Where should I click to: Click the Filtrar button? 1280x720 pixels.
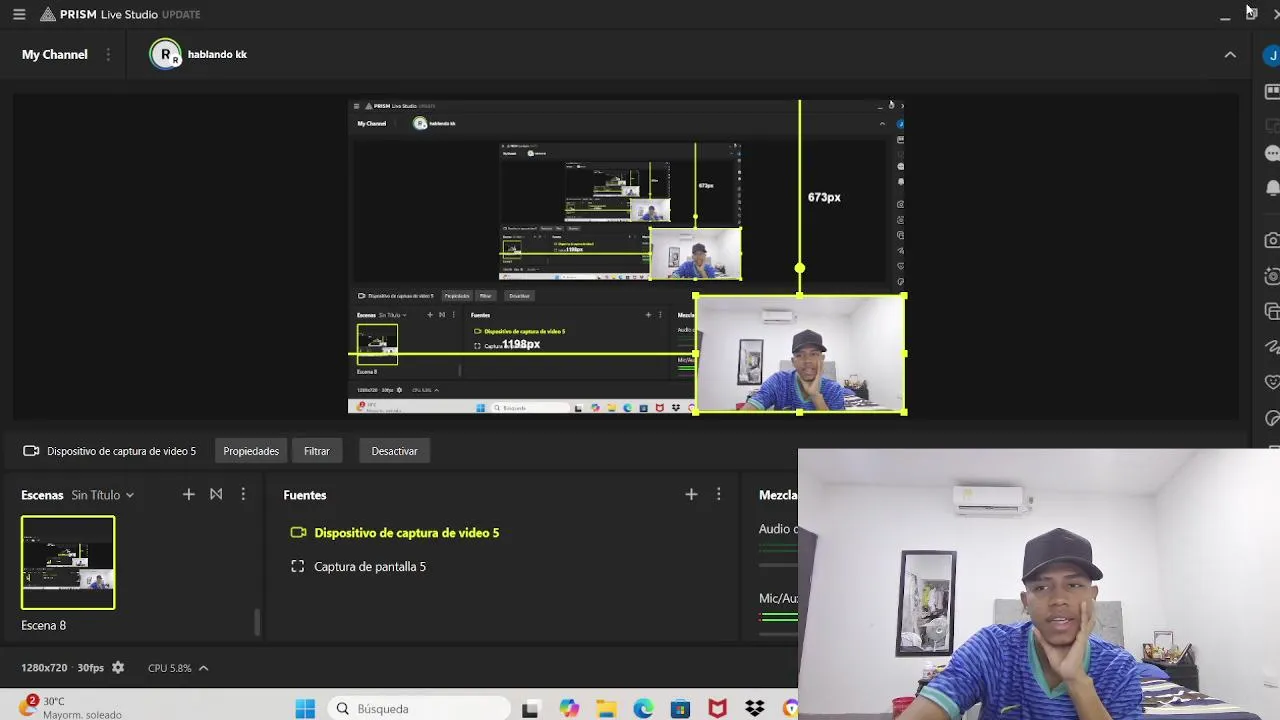[x=317, y=451]
